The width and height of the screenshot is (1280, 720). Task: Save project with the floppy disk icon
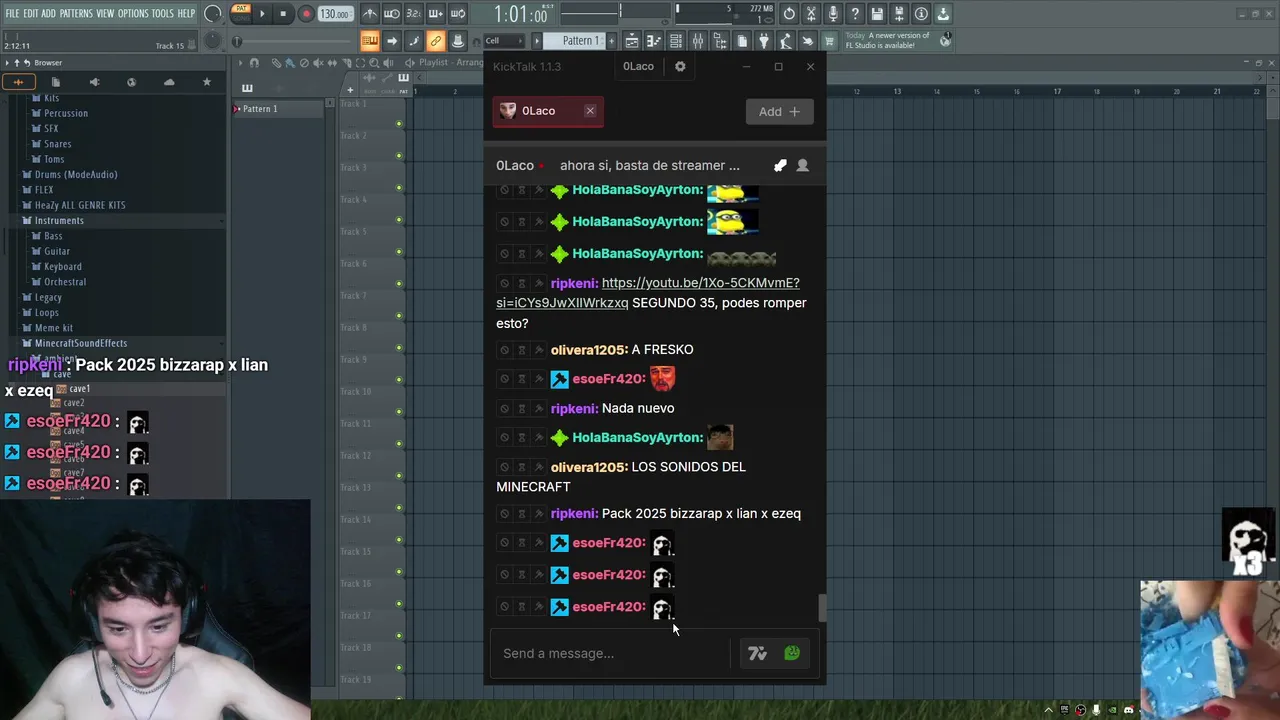tap(877, 14)
